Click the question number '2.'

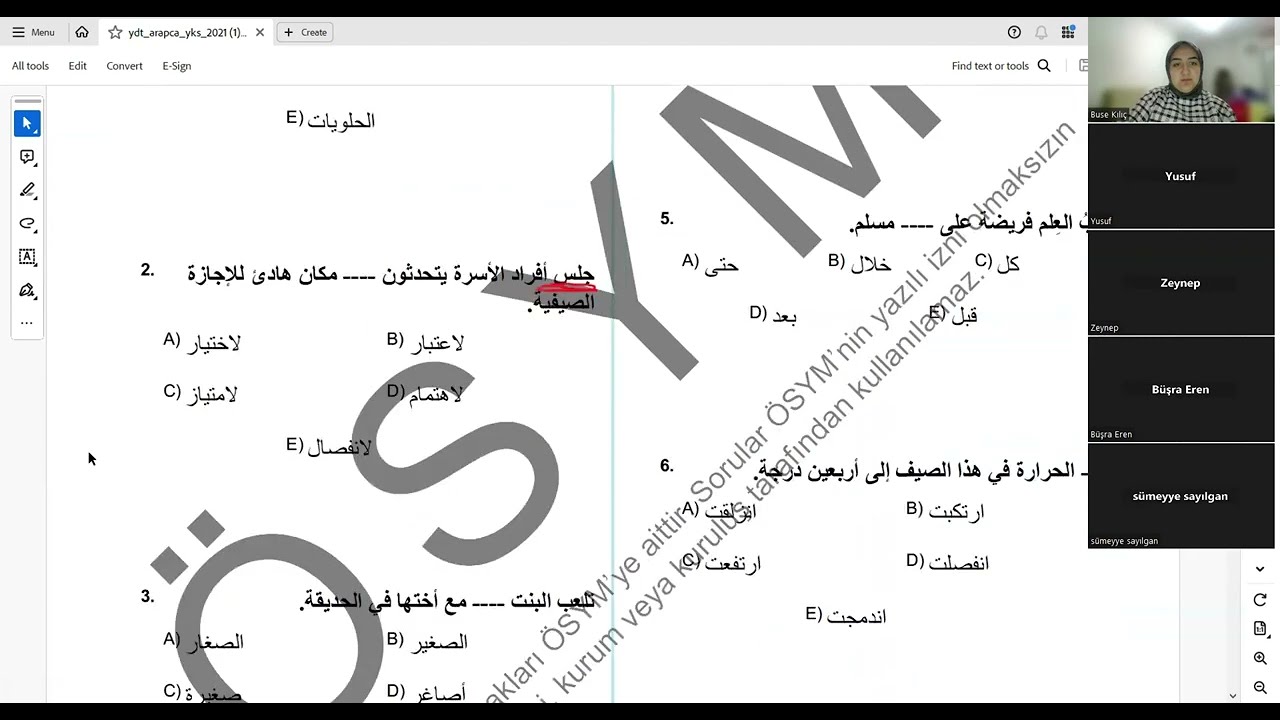pos(148,271)
